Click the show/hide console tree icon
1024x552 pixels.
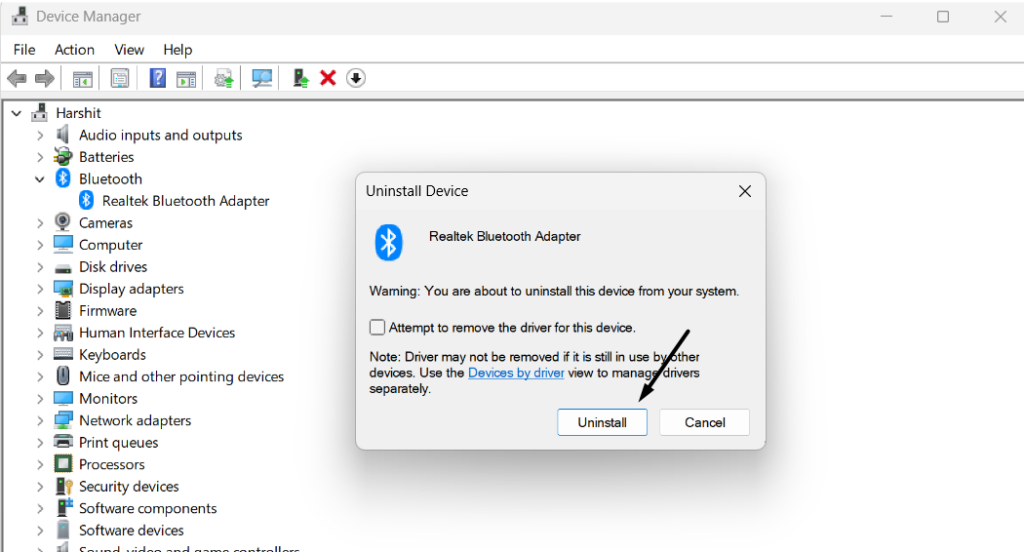83,78
